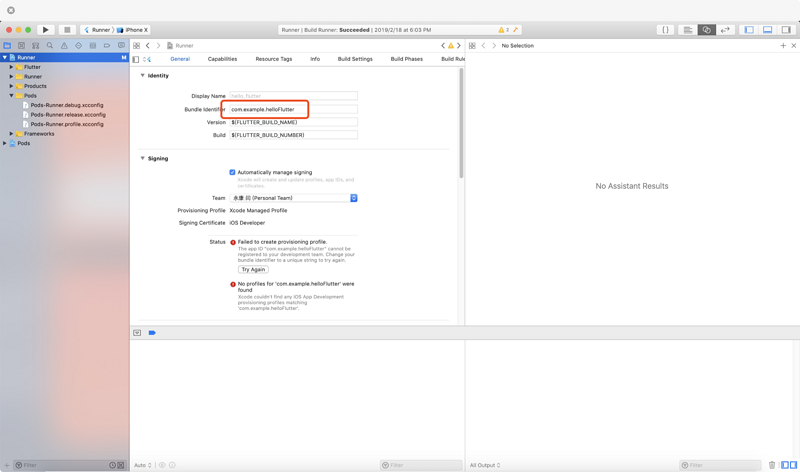Click the editor's related items grid icon
This screenshot has width=800, height=472.
[137, 45]
